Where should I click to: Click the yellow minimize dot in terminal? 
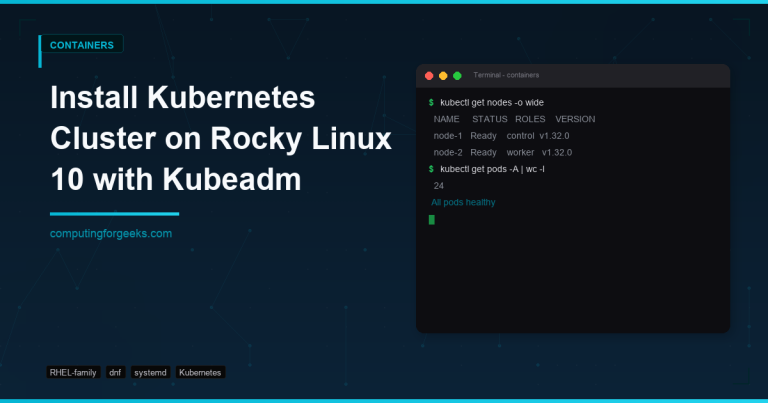[x=443, y=76]
